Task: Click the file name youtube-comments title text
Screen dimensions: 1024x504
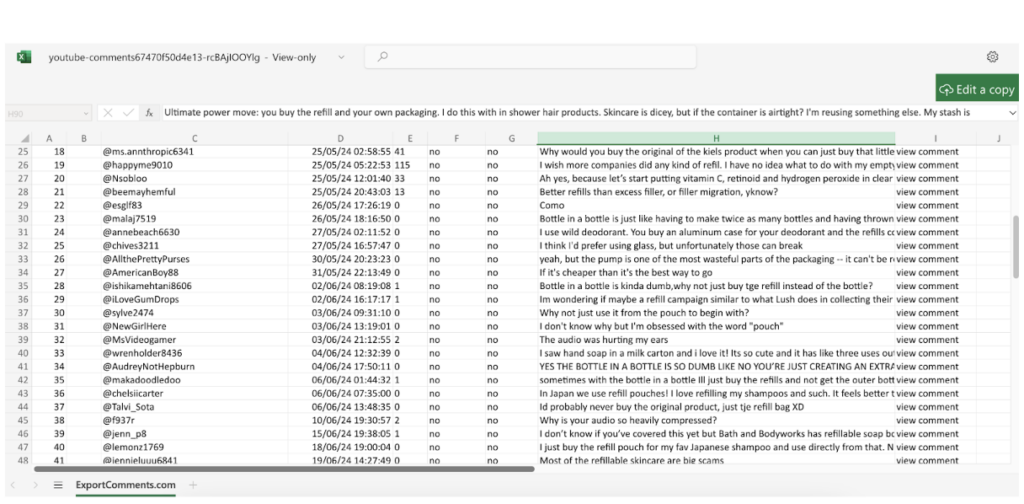Action: click(154, 57)
